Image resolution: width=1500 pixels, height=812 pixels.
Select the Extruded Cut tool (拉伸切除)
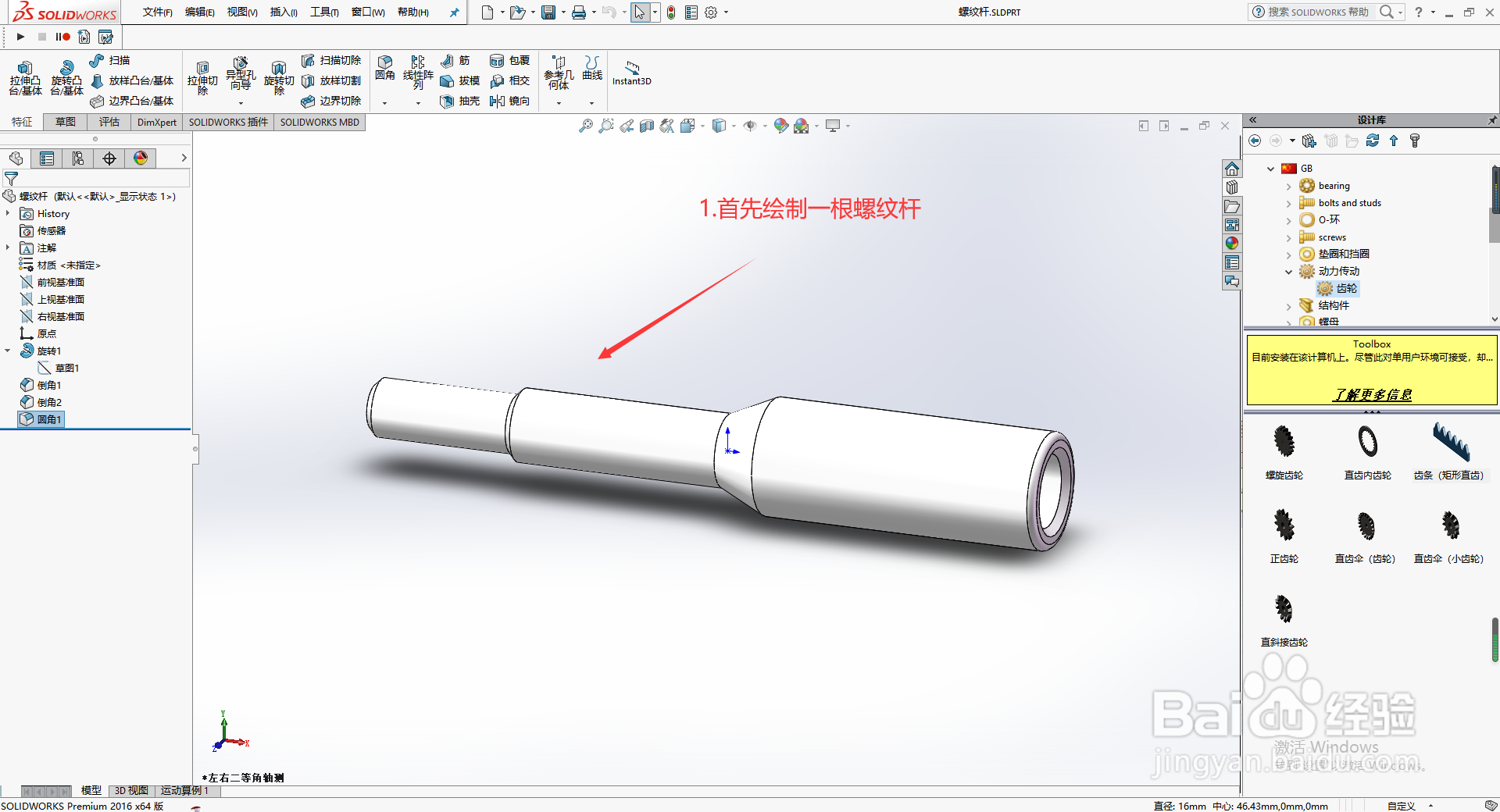(x=202, y=78)
